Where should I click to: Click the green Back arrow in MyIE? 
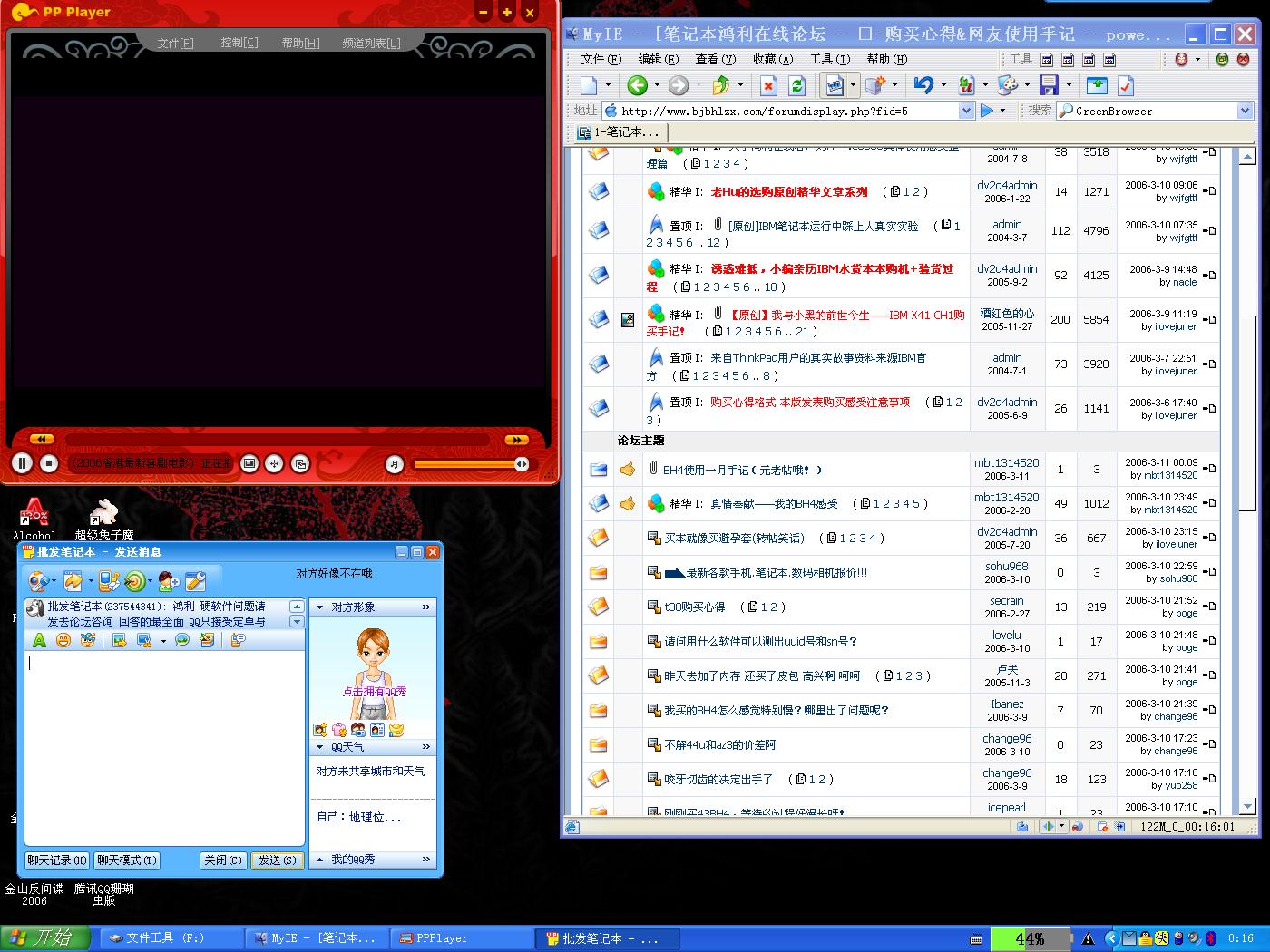(x=638, y=85)
